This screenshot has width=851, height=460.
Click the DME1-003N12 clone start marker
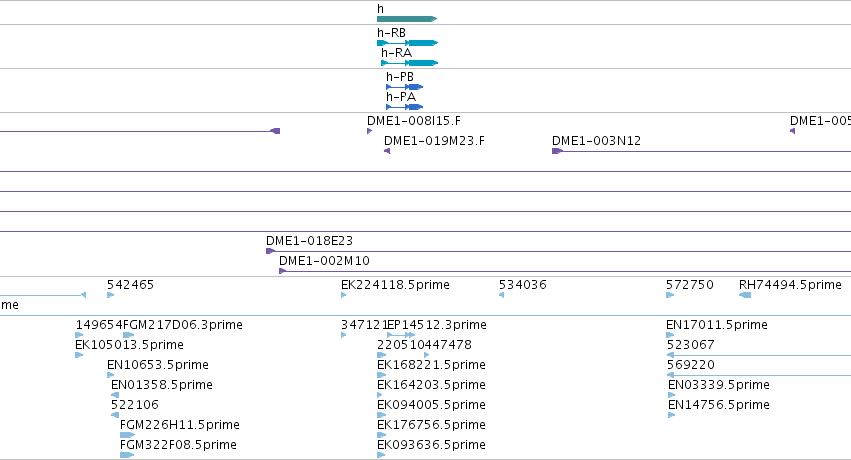557,151
